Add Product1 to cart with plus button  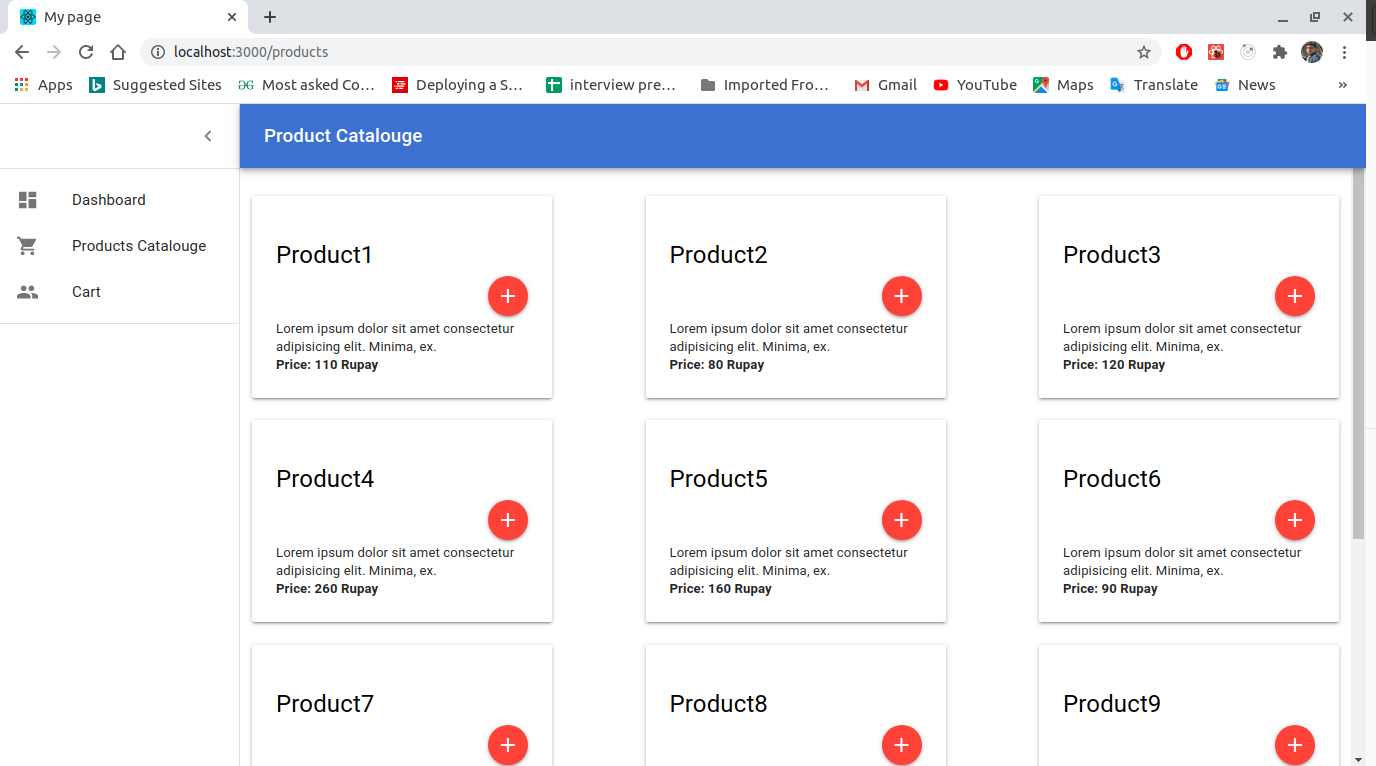[508, 296]
